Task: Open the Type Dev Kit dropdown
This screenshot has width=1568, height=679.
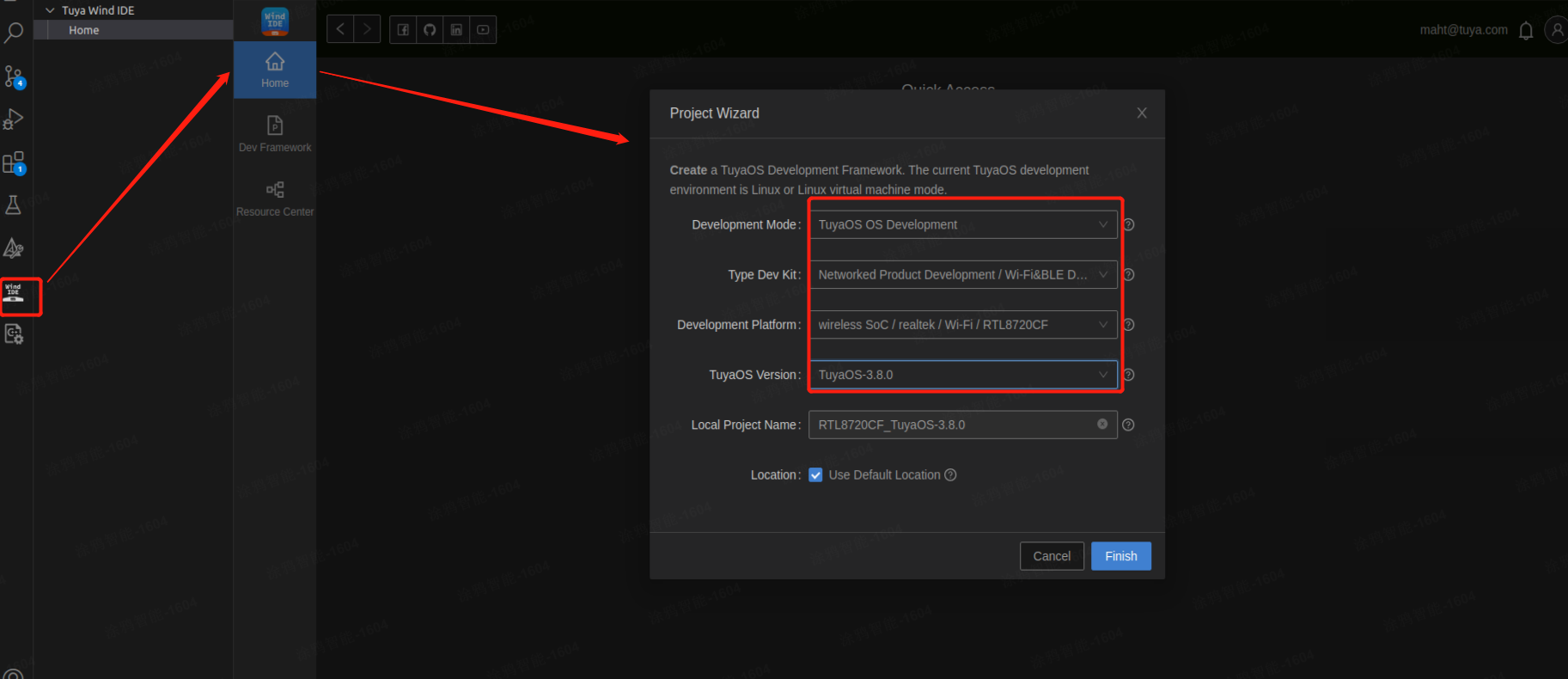Action: pos(963,274)
